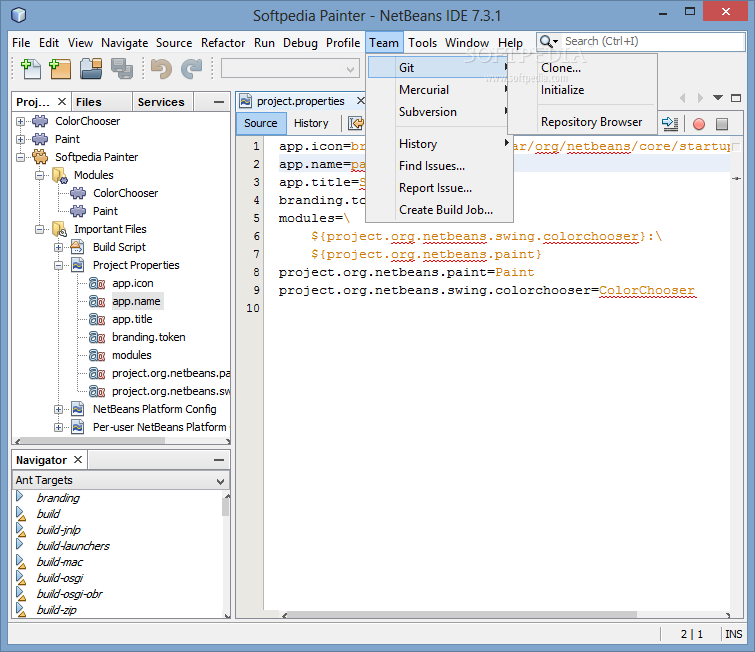Screen dimensions: 755x652
Task: Click the search magnifier icon
Action: [548, 41]
